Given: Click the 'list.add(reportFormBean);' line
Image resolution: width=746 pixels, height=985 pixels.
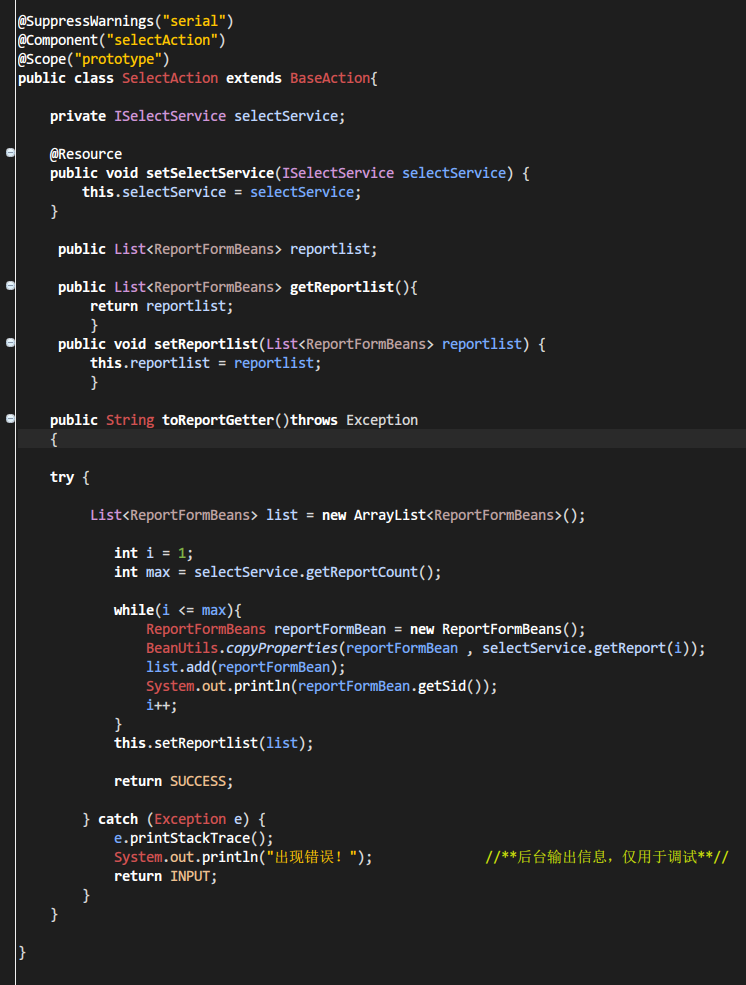Looking at the screenshot, I should pos(246,667).
